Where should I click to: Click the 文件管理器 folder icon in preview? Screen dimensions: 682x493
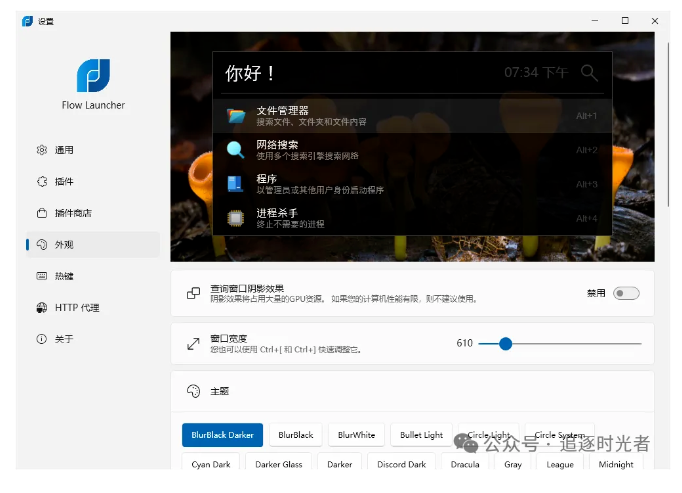click(x=236, y=116)
